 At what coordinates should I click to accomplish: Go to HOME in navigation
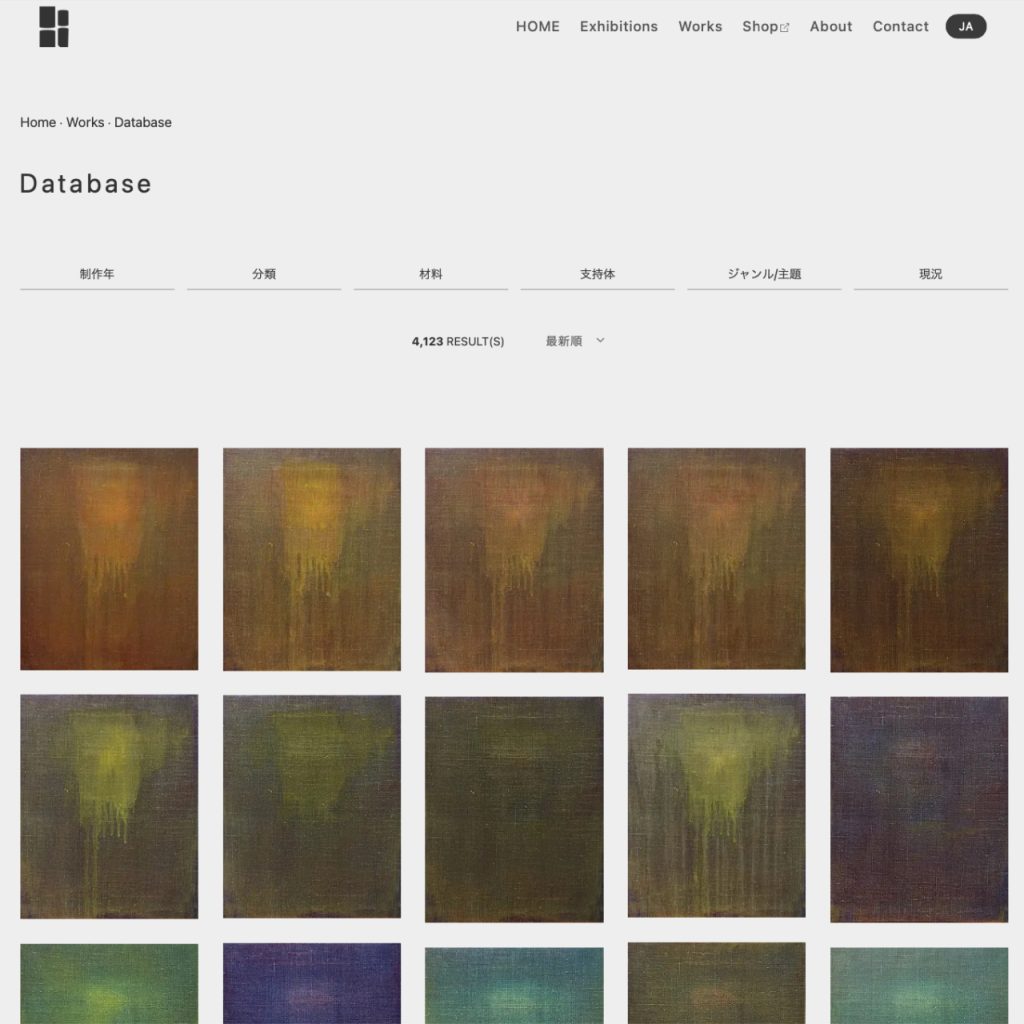pos(537,27)
